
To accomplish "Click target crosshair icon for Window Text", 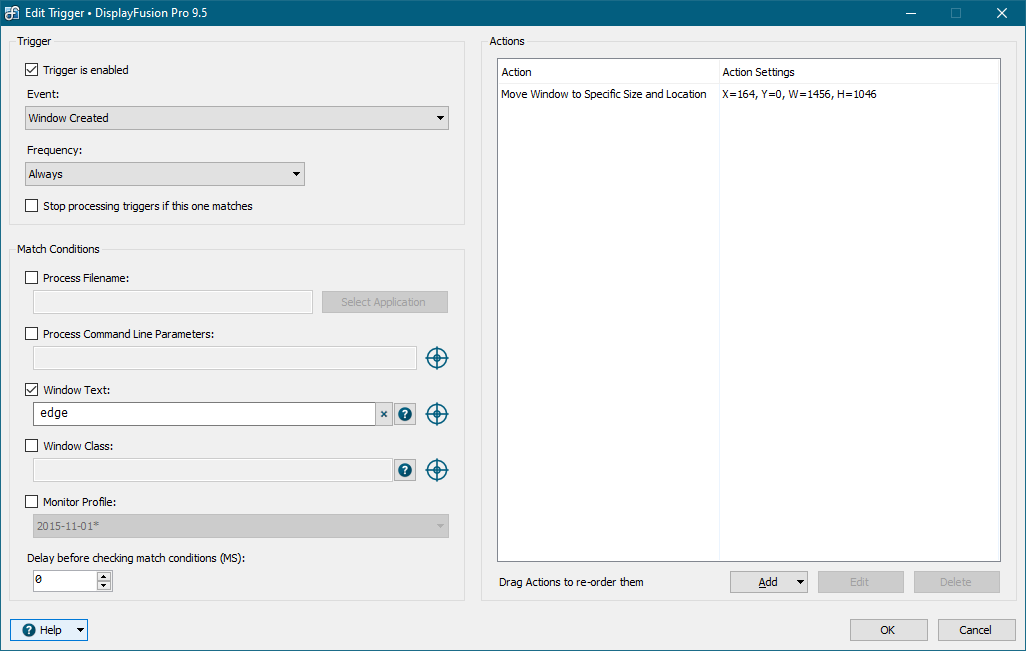I will pos(437,414).
